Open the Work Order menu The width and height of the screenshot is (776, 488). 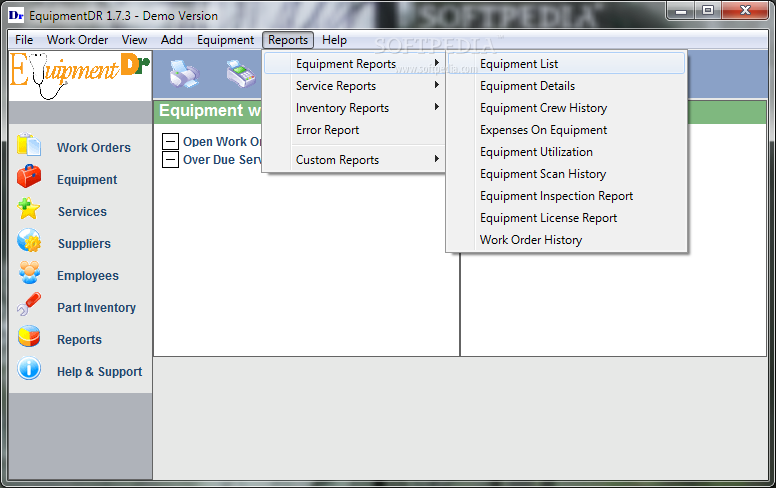77,40
